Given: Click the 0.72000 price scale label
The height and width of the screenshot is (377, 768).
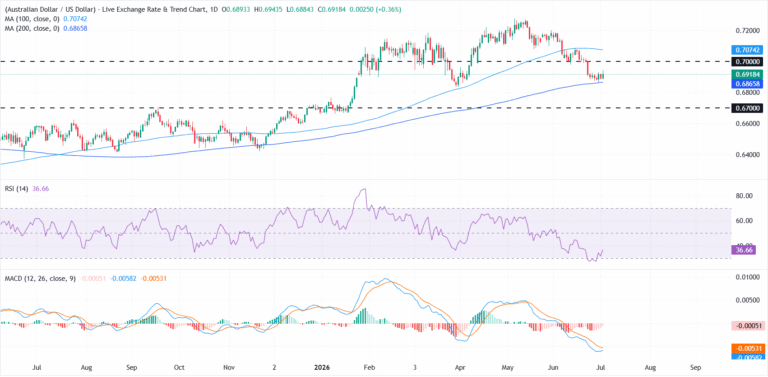Looking at the screenshot, I should (x=748, y=30).
